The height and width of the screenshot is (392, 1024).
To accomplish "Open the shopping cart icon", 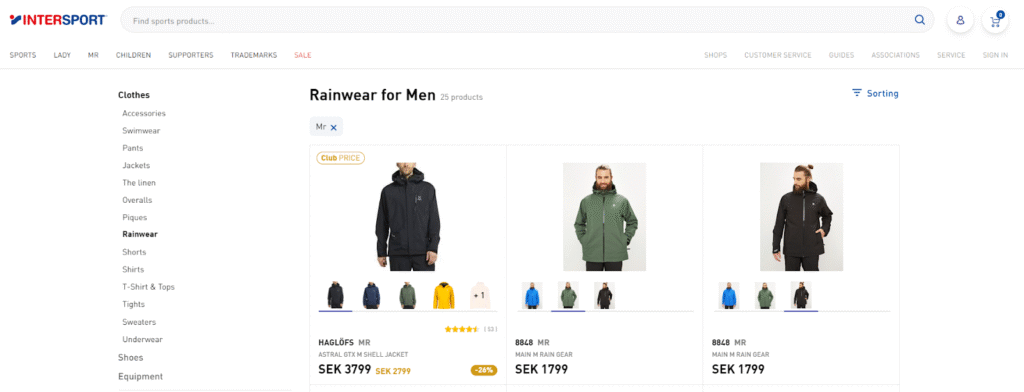I will coord(995,20).
